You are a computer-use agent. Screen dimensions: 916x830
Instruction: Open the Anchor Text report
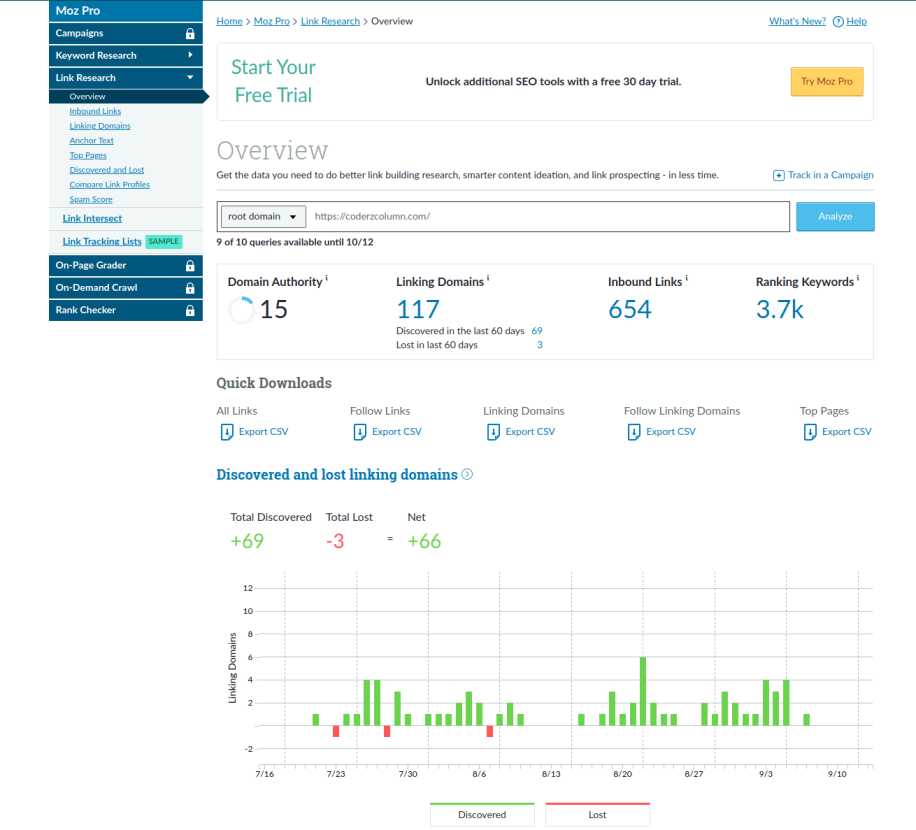[92, 140]
